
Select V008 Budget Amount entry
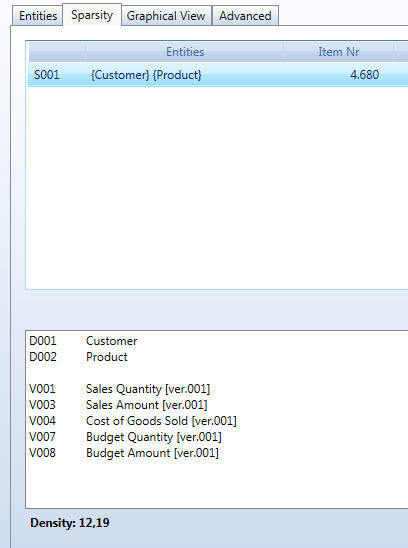(124, 453)
